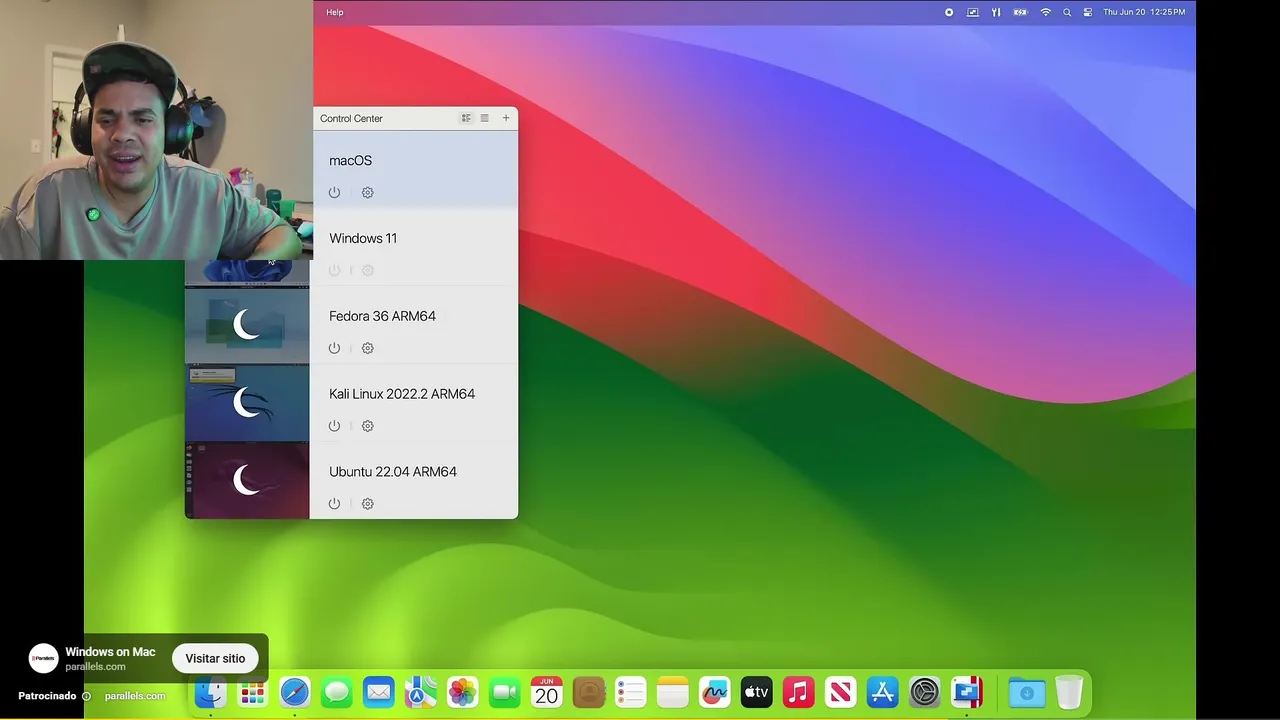
Task: Add new virtual machine with plus button
Action: coord(506,118)
